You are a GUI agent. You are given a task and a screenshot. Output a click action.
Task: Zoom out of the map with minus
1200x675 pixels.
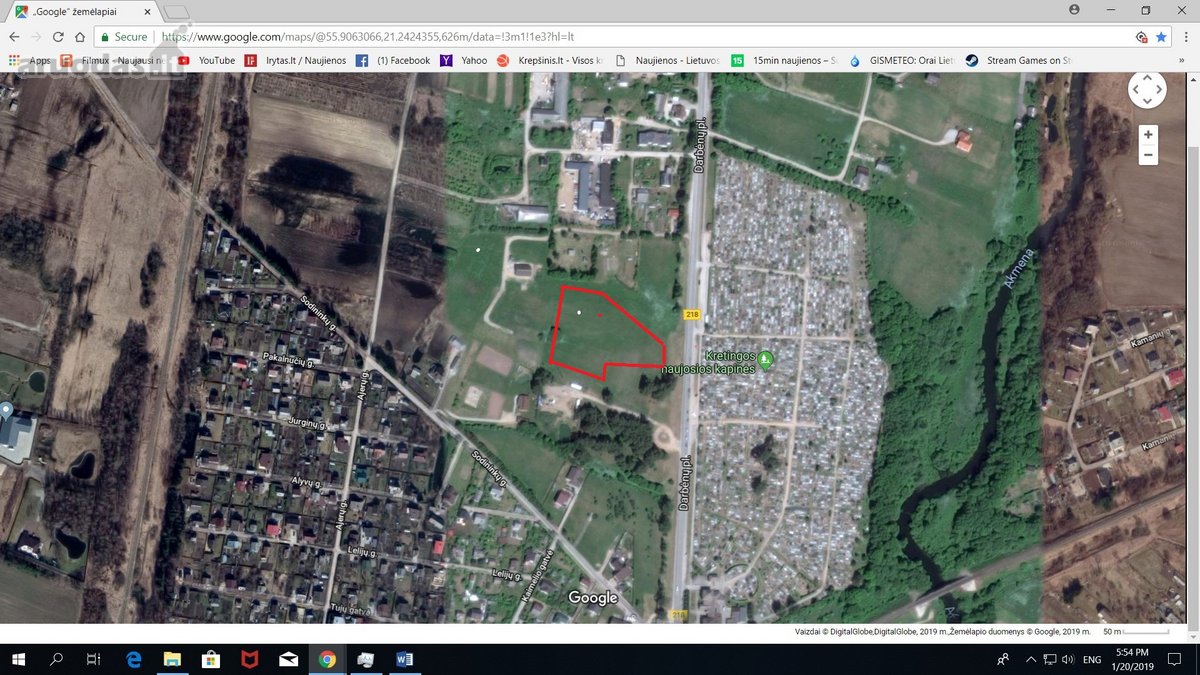pos(1148,155)
